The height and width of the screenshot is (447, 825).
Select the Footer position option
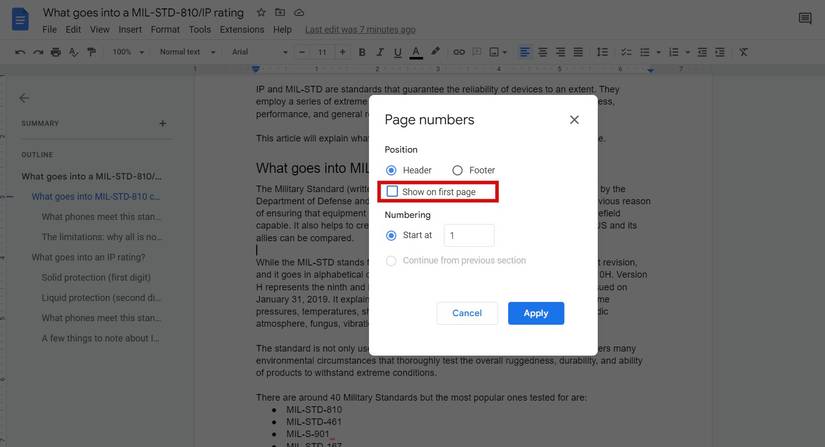tap(457, 171)
